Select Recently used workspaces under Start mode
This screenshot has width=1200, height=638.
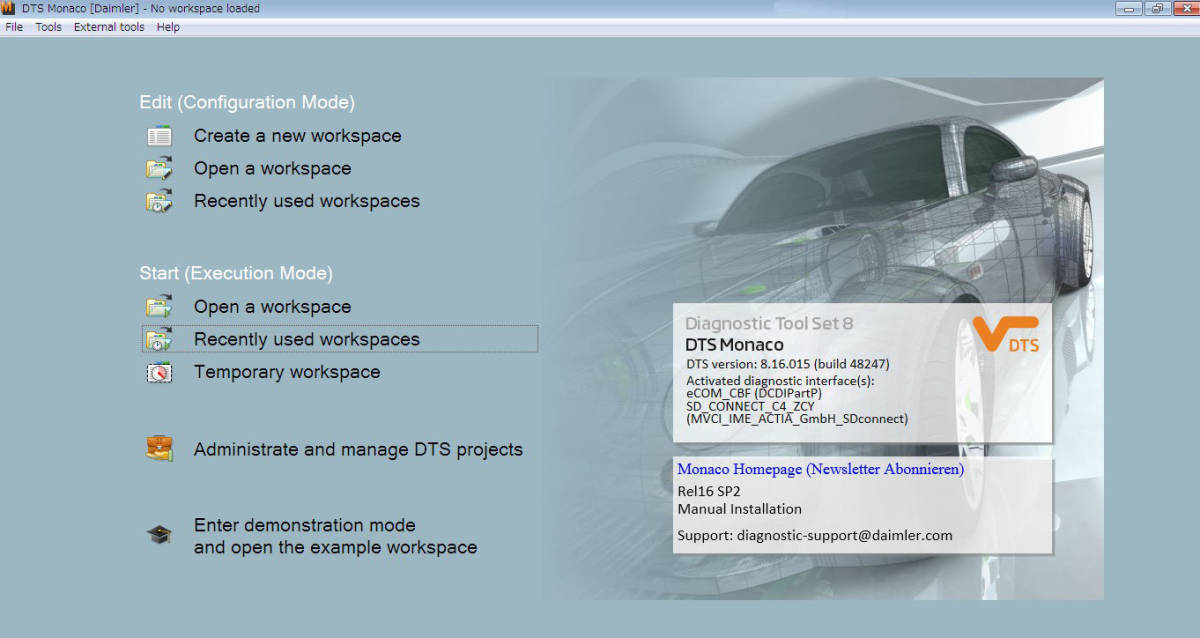pyautogui.click(x=306, y=339)
